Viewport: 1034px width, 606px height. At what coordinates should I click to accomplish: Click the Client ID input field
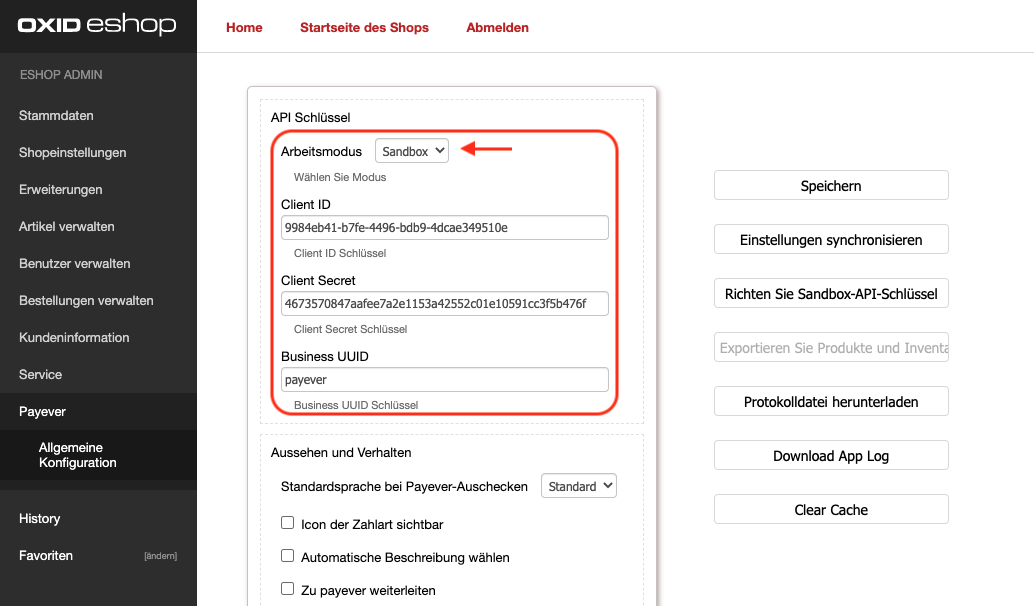[x=444, y=227]
